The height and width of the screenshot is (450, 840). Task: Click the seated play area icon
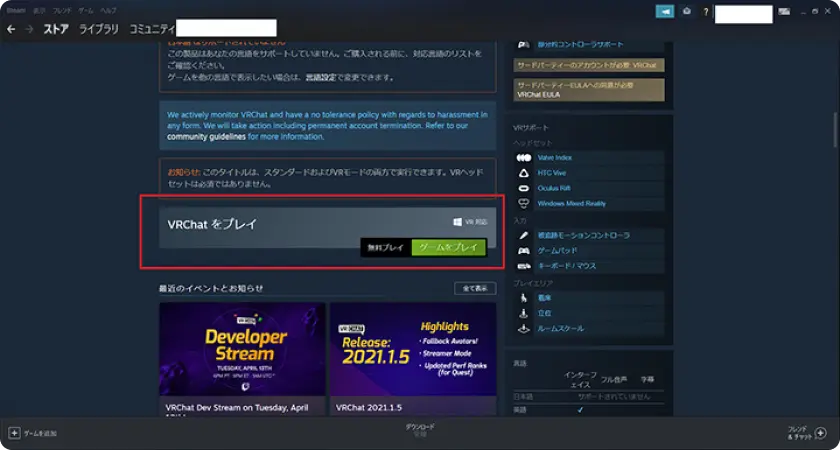[523, 298]
